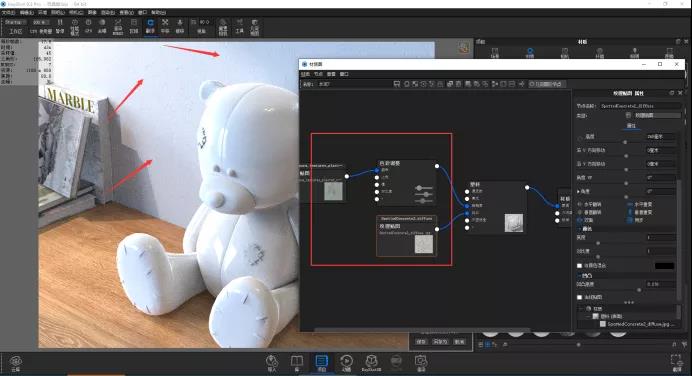Click the 节点名称 node name field

(x=640, y=106)
